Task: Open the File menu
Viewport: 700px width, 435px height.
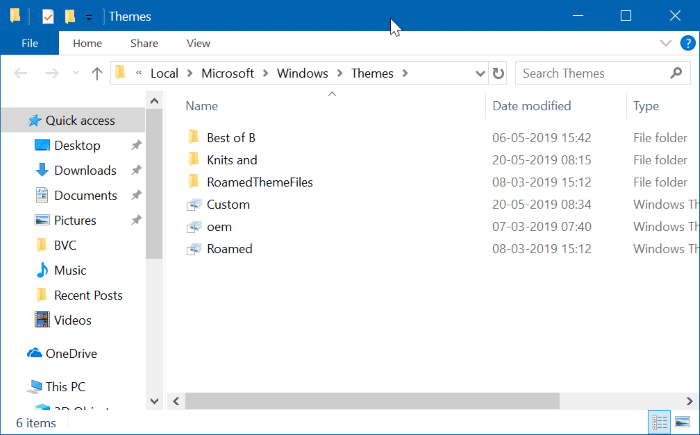Action: click(30, 43)
